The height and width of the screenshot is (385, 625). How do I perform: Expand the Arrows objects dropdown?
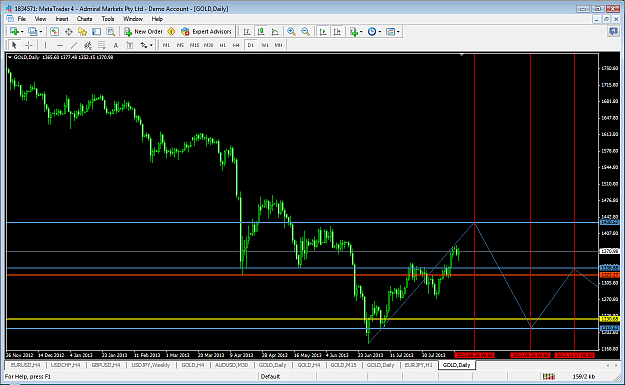click(151, 45)
